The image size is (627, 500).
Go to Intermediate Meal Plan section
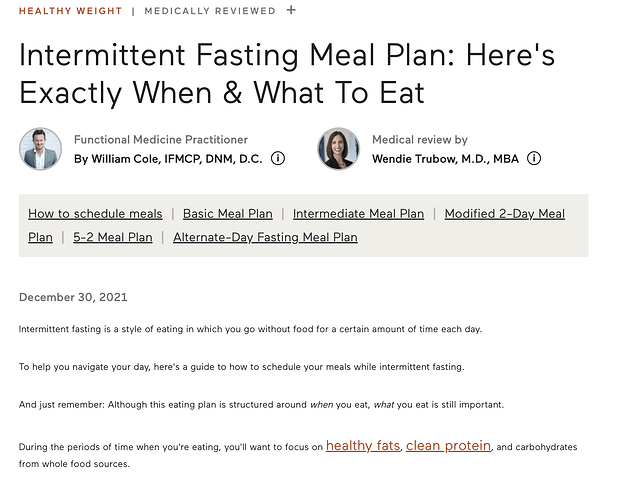(358, 214)
